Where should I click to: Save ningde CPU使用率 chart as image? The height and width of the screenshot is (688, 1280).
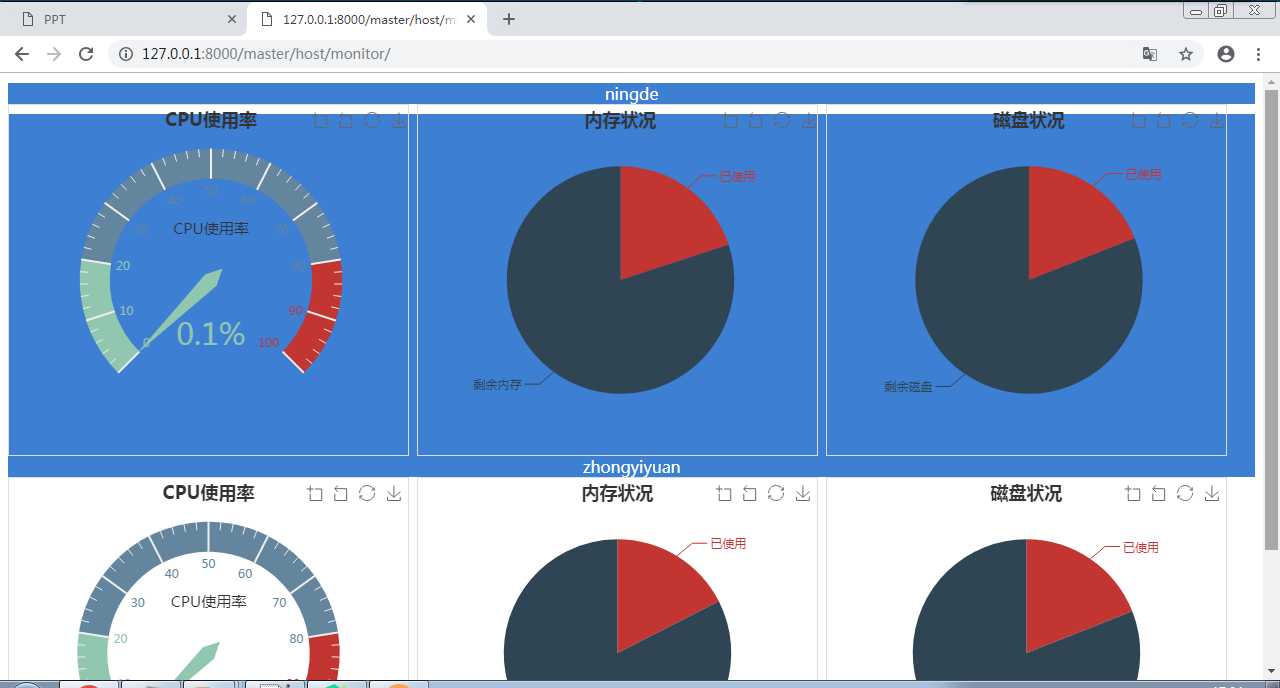tap(399, 120)
